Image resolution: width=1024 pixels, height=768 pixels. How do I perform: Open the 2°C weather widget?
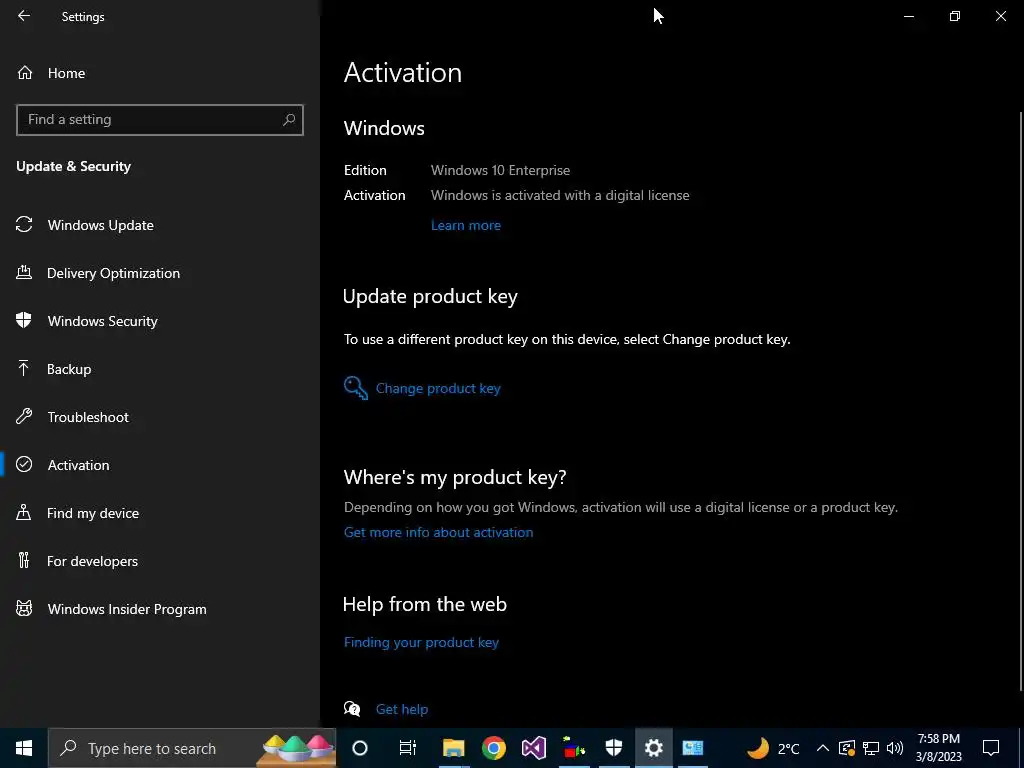[773, 748]
